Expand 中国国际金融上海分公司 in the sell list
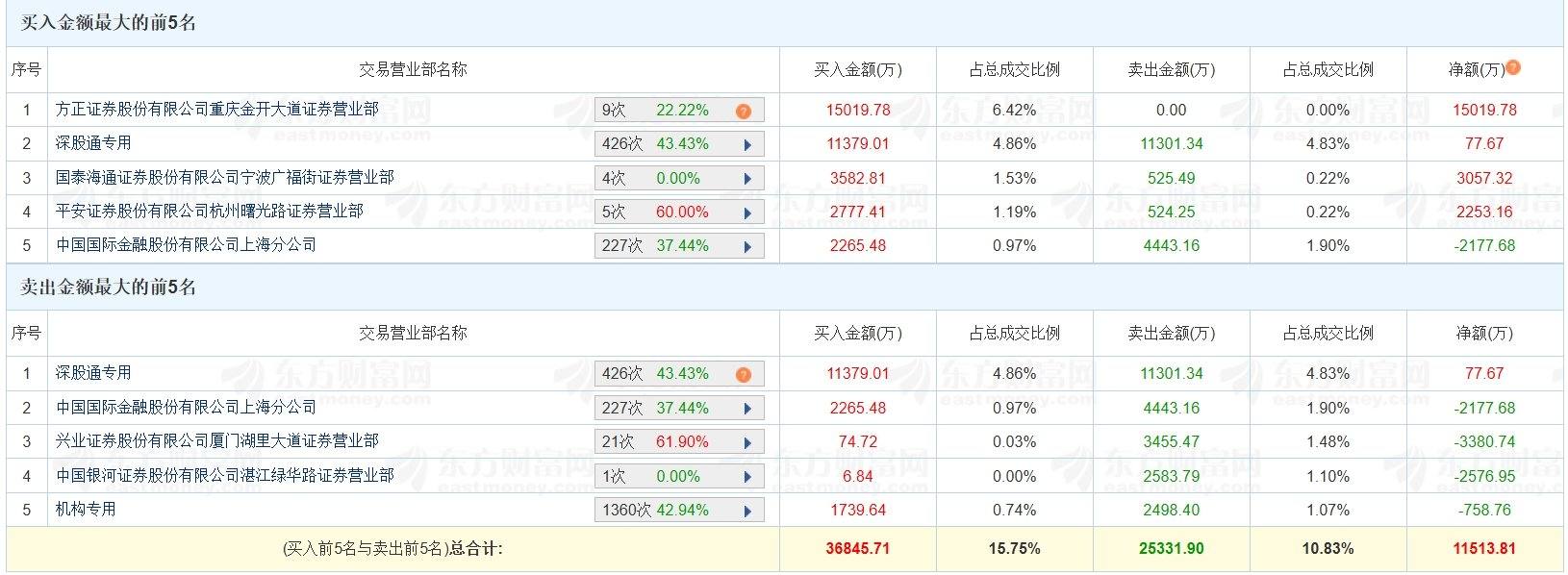1568x575 pixels. [748, 408]
